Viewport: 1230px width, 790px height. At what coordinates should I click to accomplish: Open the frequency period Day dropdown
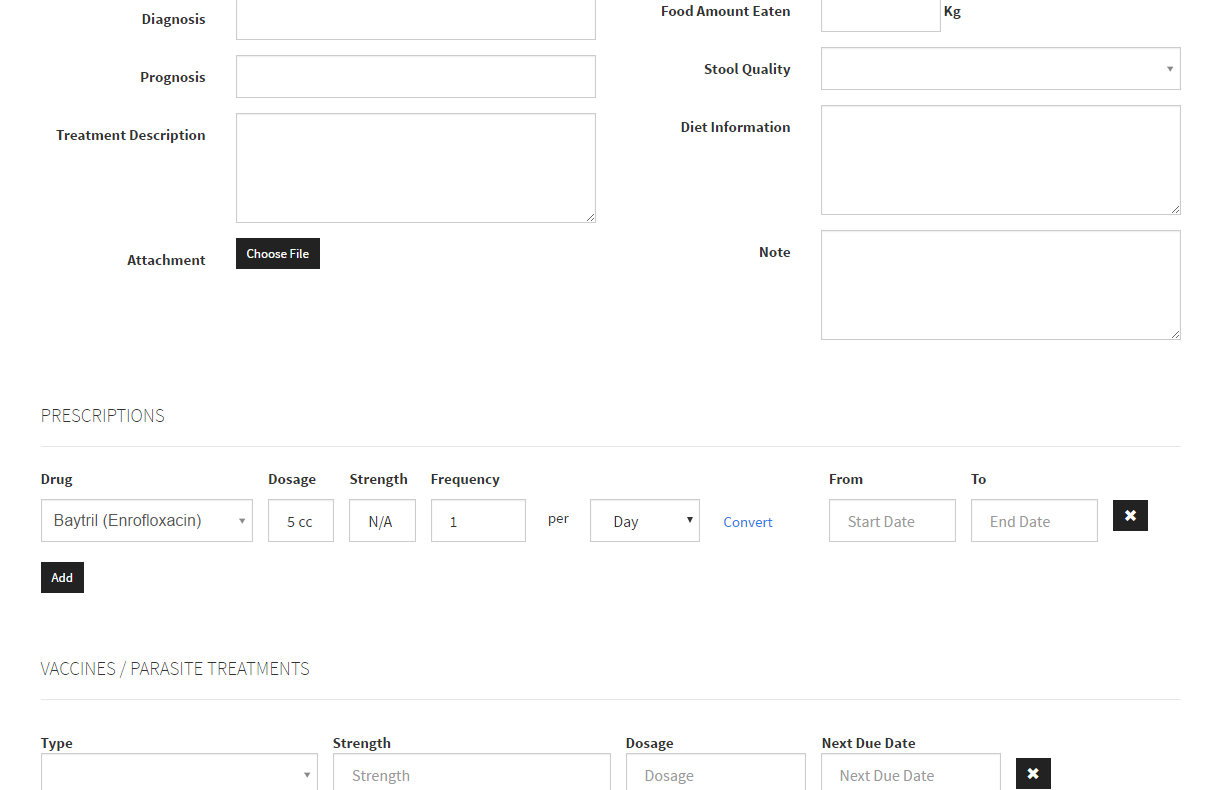click(644, 521)
